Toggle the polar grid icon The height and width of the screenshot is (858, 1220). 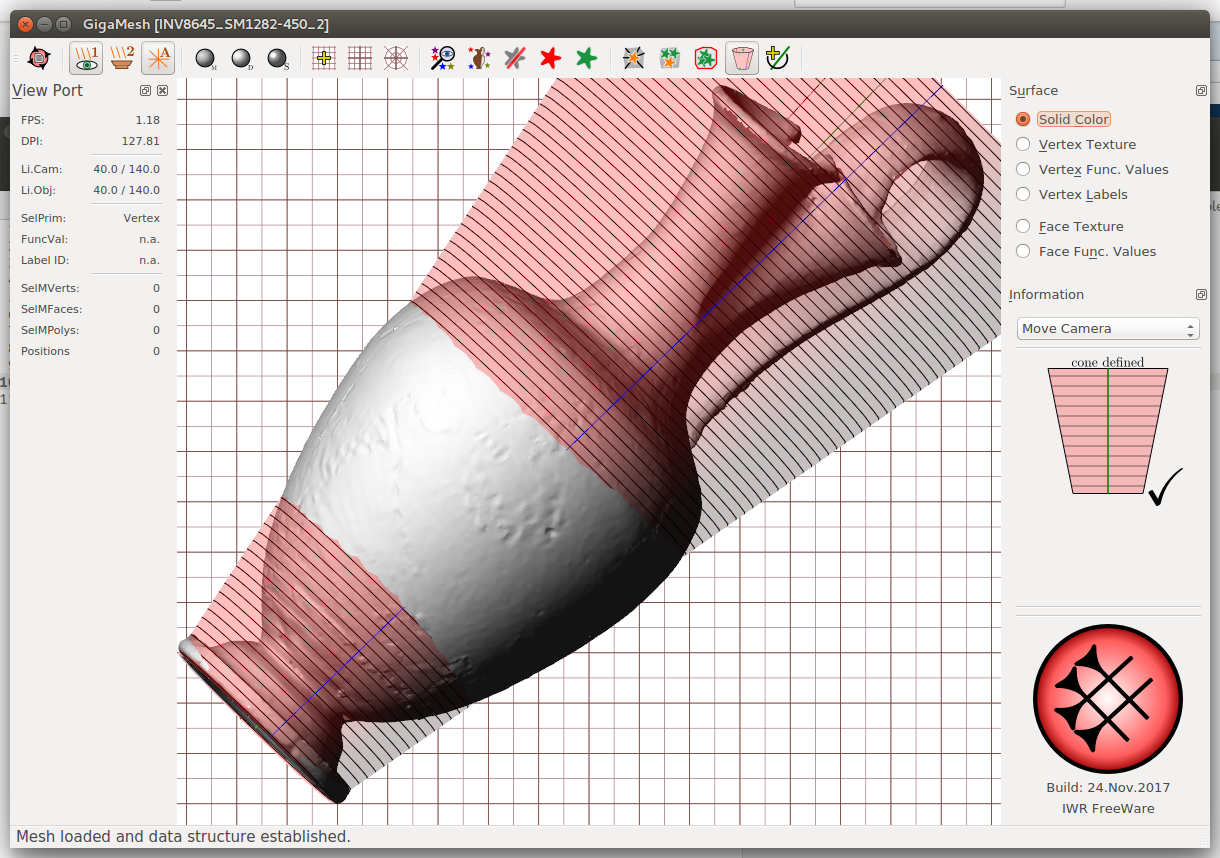point(396,59)
